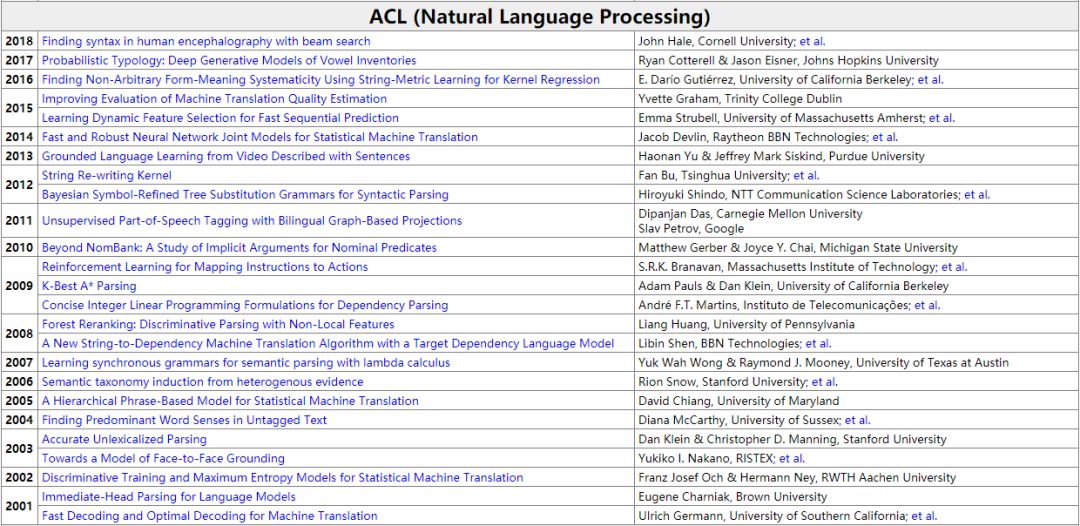
Task: Select the '2010' year cell
Action: click(19, 247)
